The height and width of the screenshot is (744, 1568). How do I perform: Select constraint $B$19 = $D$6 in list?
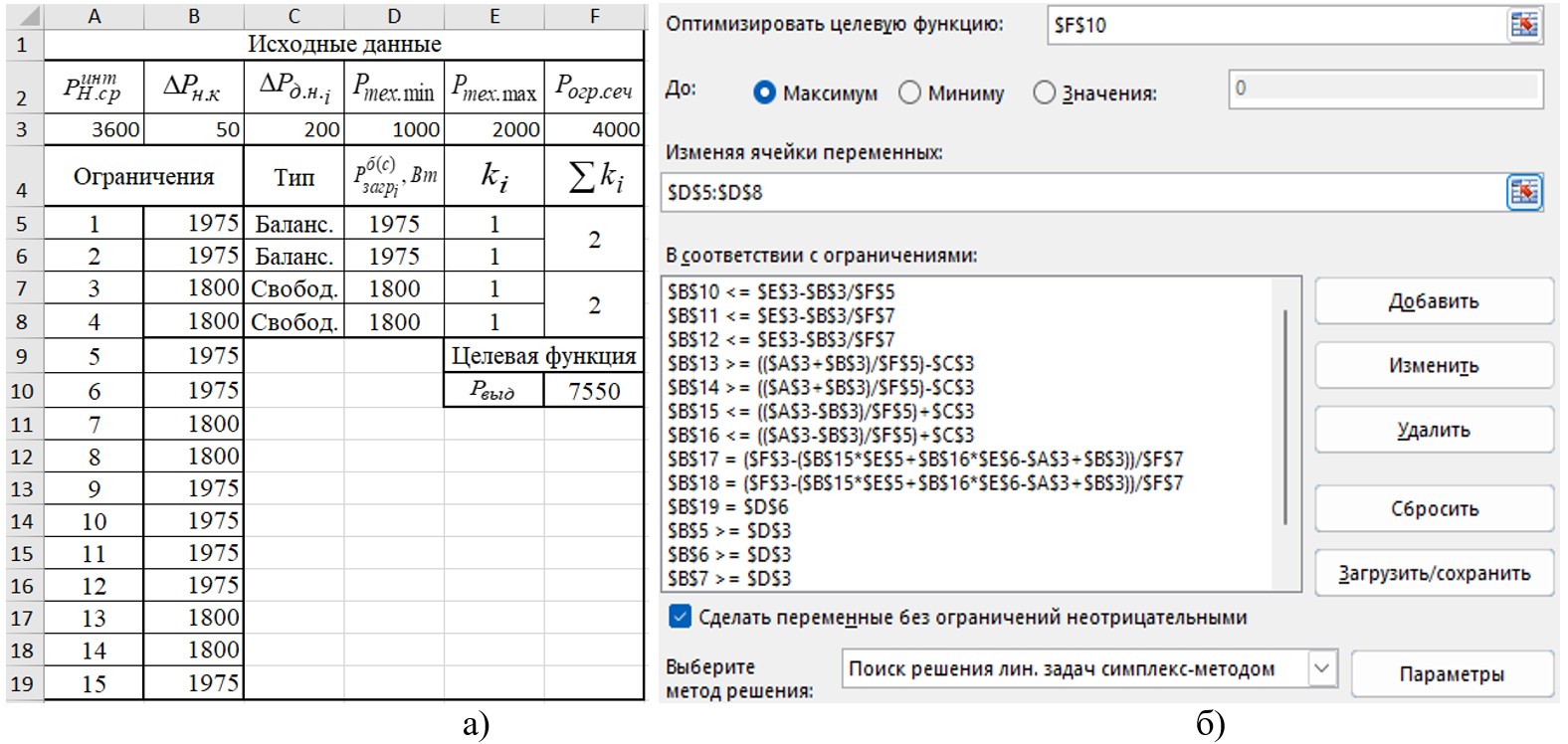(x=728, y=506)
